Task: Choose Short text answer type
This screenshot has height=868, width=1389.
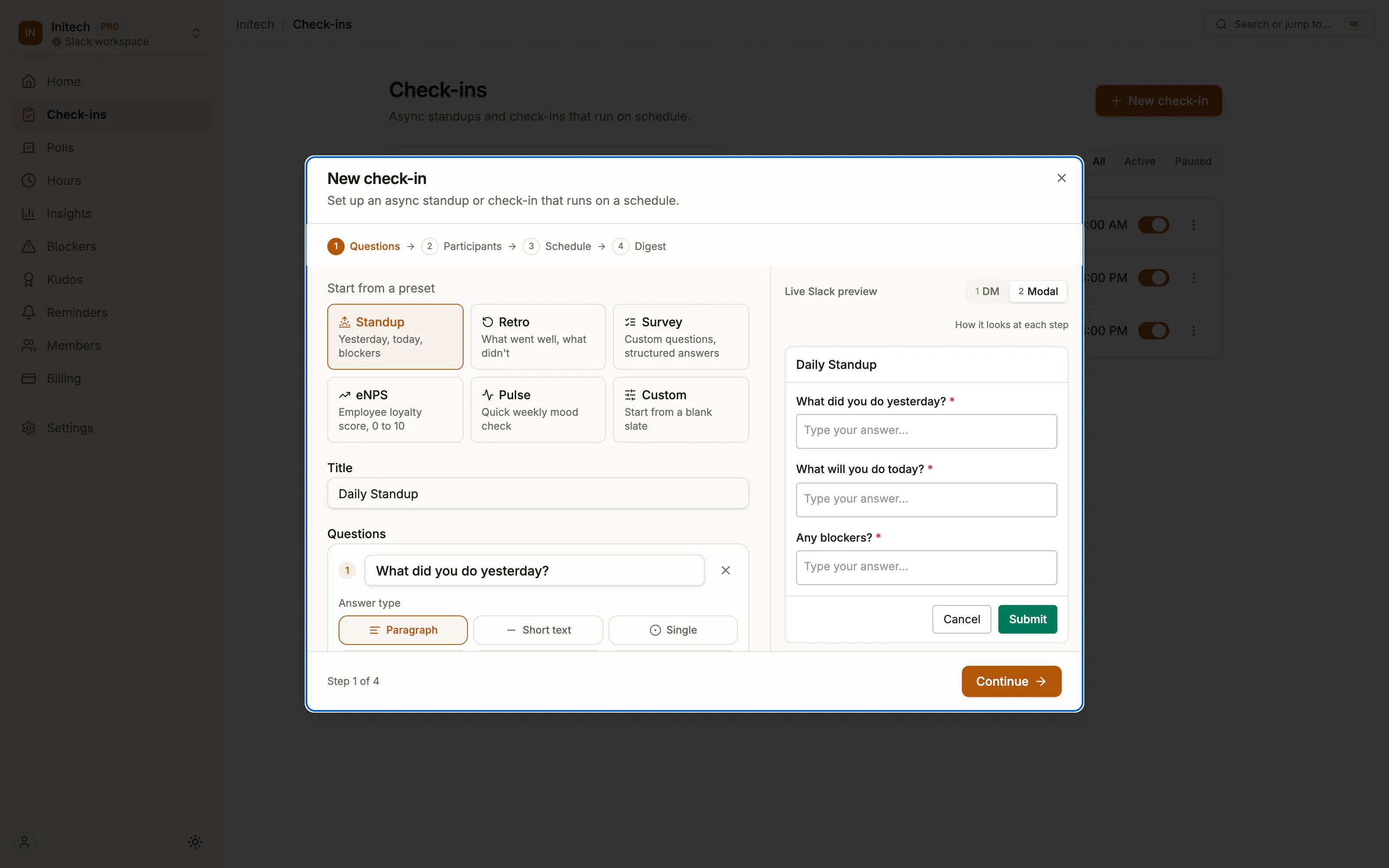Action: click(538, 630)
